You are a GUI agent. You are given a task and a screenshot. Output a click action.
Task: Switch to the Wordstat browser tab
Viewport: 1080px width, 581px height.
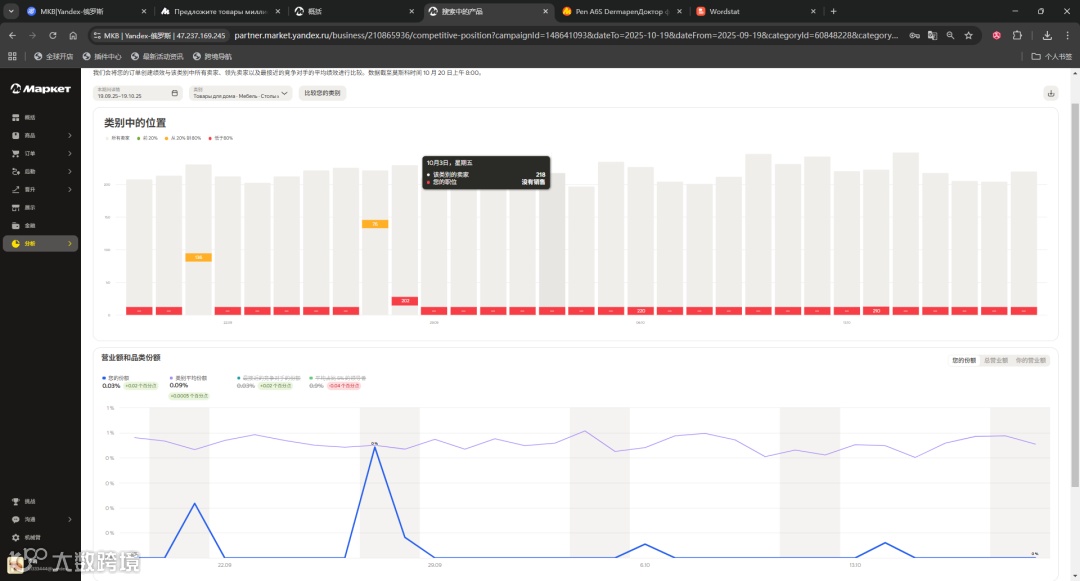(x=756, y=12)
